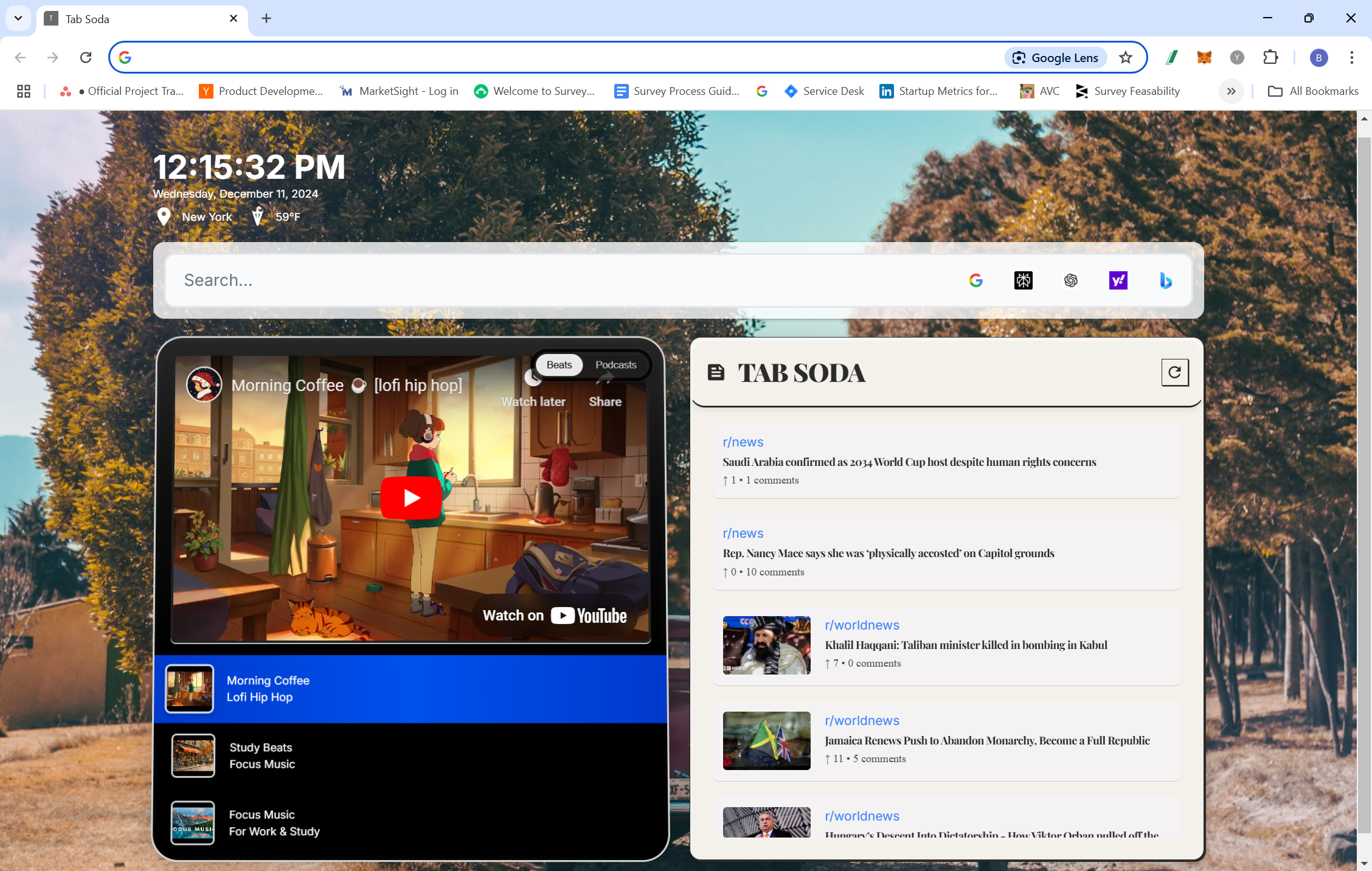Image resolution: width=1372 pixels, height=871 pixels.
Task: Open the MetaMask fox extension
Action: 1204,57
